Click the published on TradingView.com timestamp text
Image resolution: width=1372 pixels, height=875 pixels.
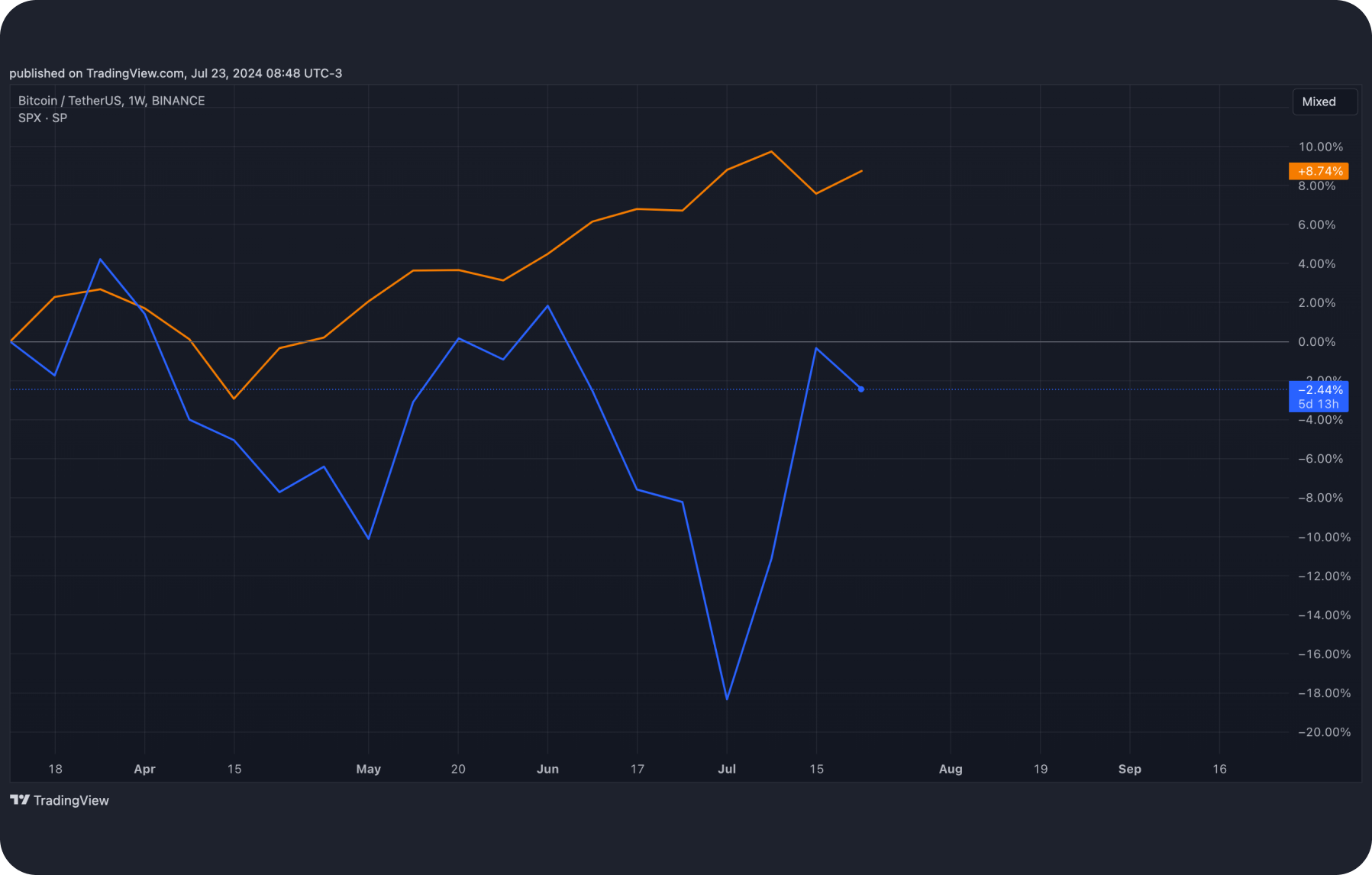pyautogui.click(x=176, y=73)
